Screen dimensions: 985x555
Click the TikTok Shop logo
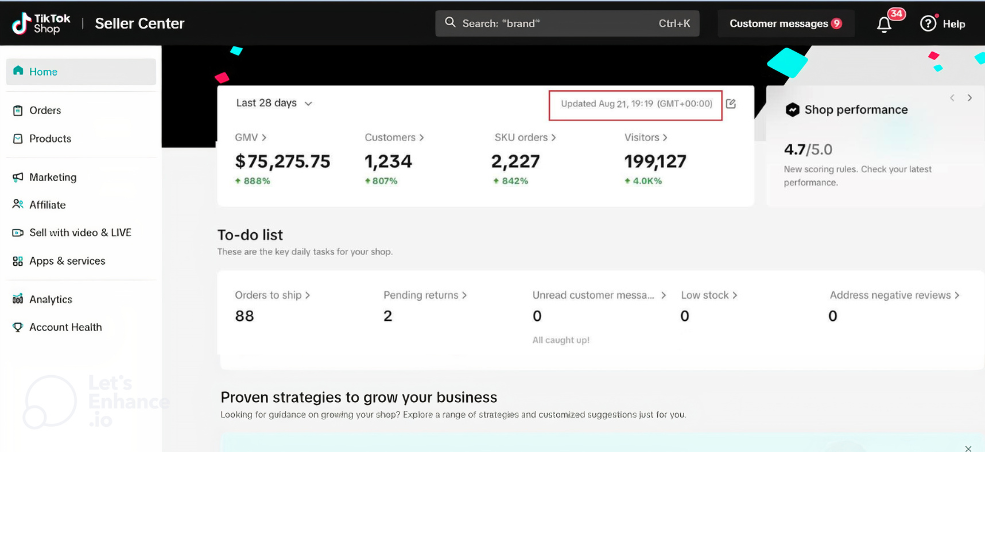pyautogui.click(x=37, y=24)
